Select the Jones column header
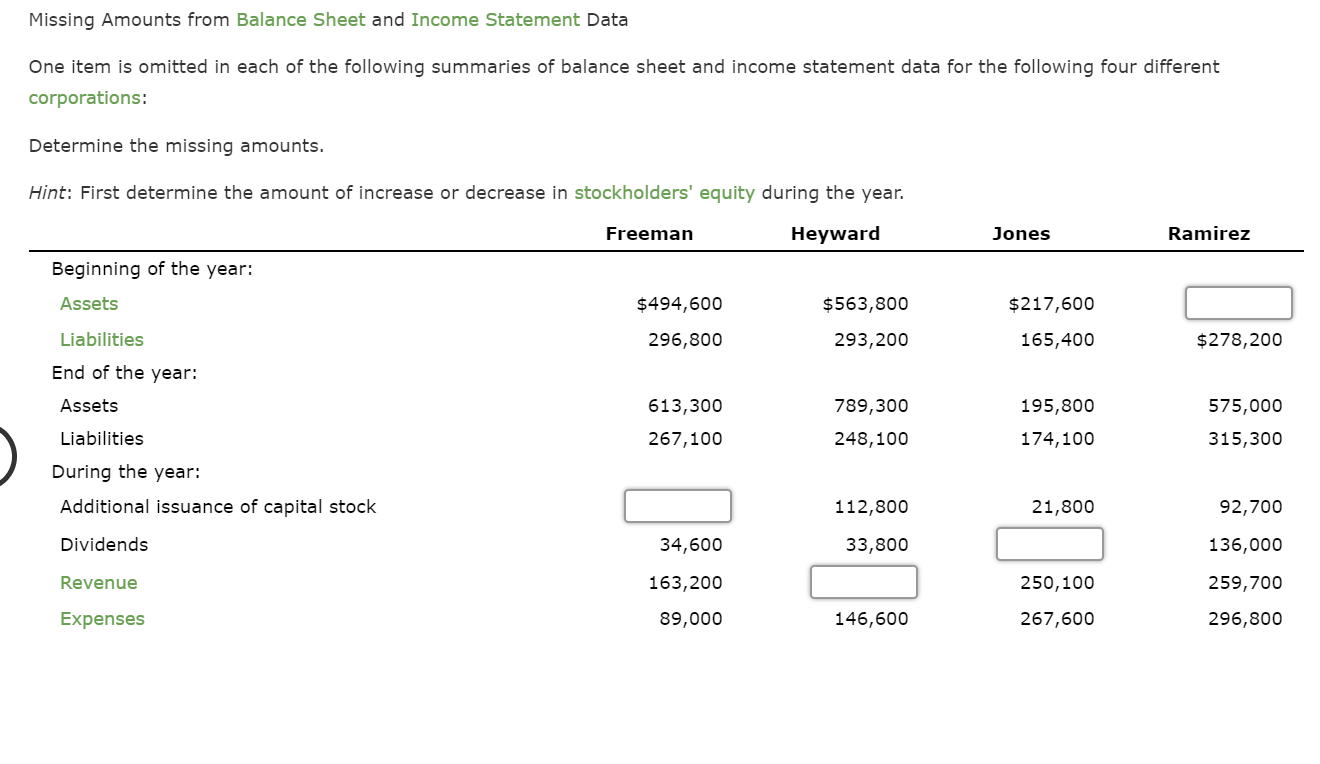 coord(1021,233)
